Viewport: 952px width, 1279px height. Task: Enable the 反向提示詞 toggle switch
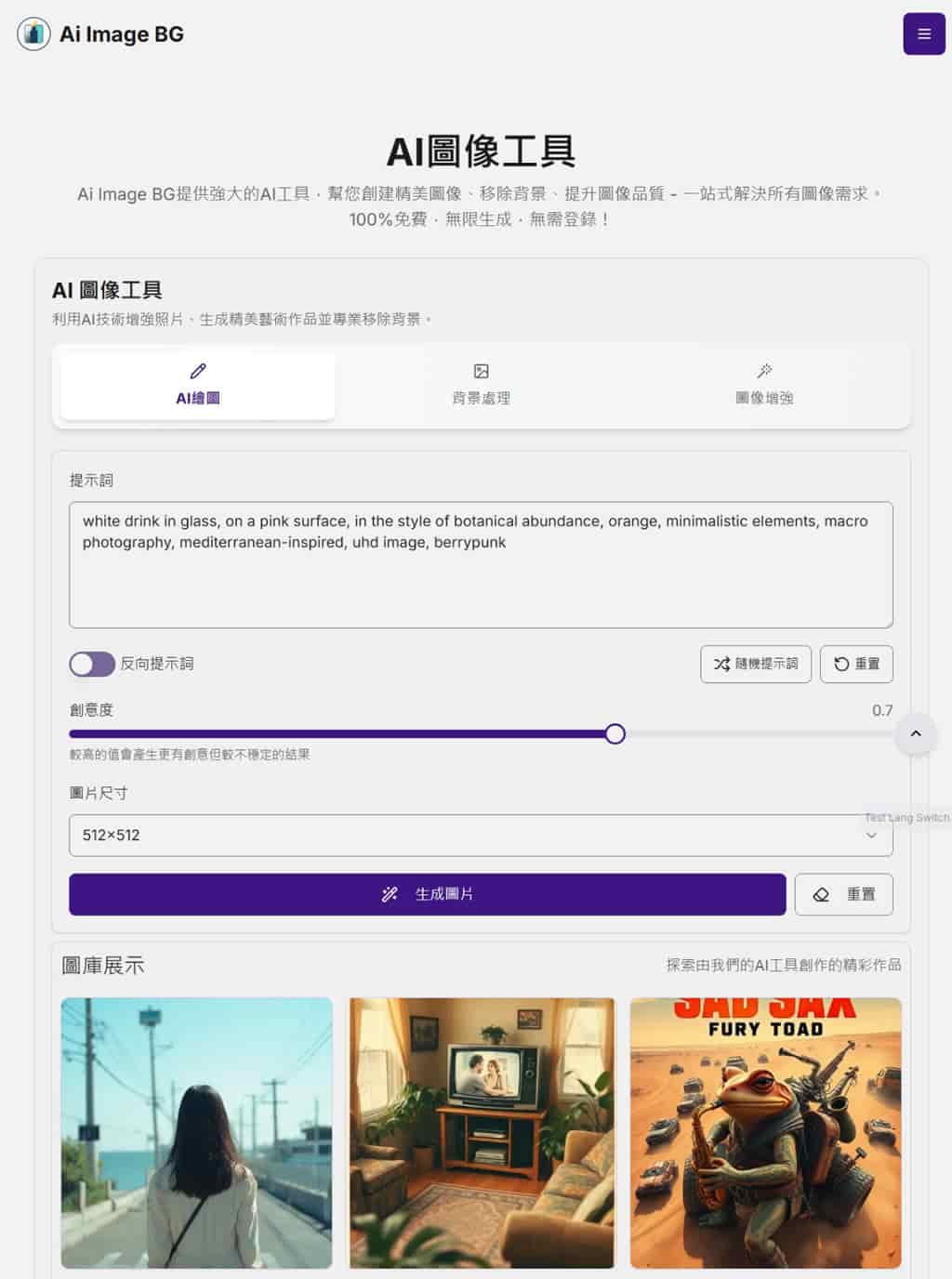92,664
